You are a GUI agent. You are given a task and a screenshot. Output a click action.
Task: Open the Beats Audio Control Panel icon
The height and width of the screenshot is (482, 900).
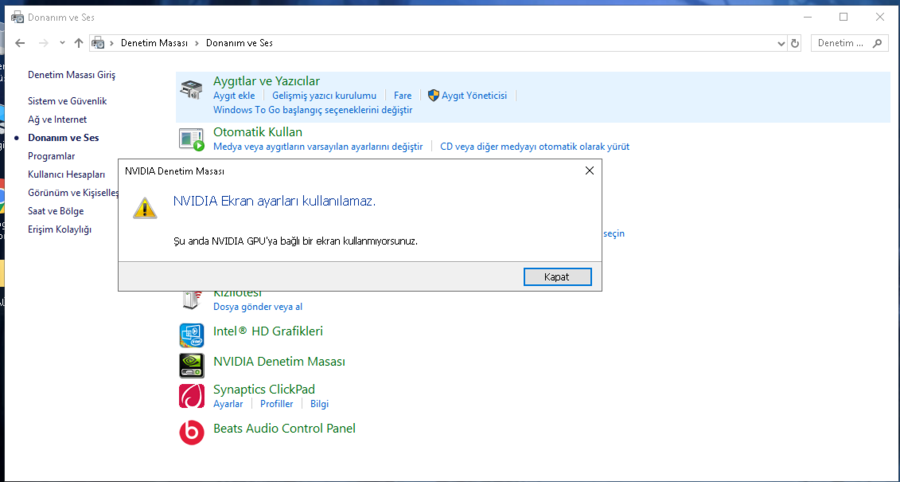click(x=191, y=432)
